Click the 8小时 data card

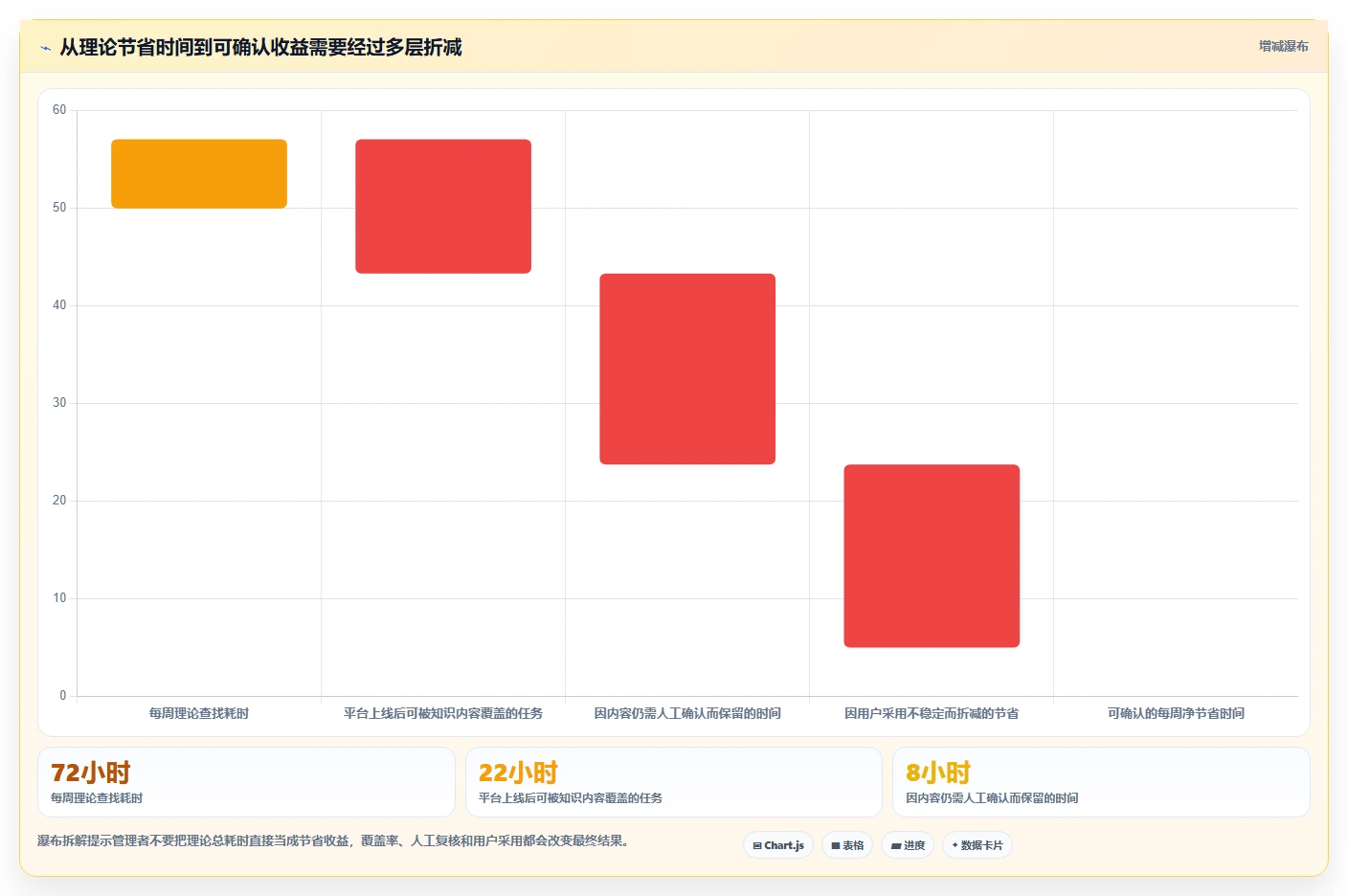pyautogui.click(x=1101, y=782)
